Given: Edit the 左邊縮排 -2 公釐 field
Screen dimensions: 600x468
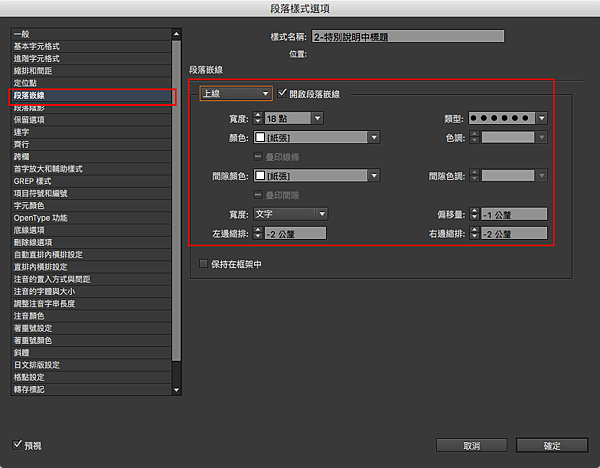Looking at the screenshot, I should (295, 233).
